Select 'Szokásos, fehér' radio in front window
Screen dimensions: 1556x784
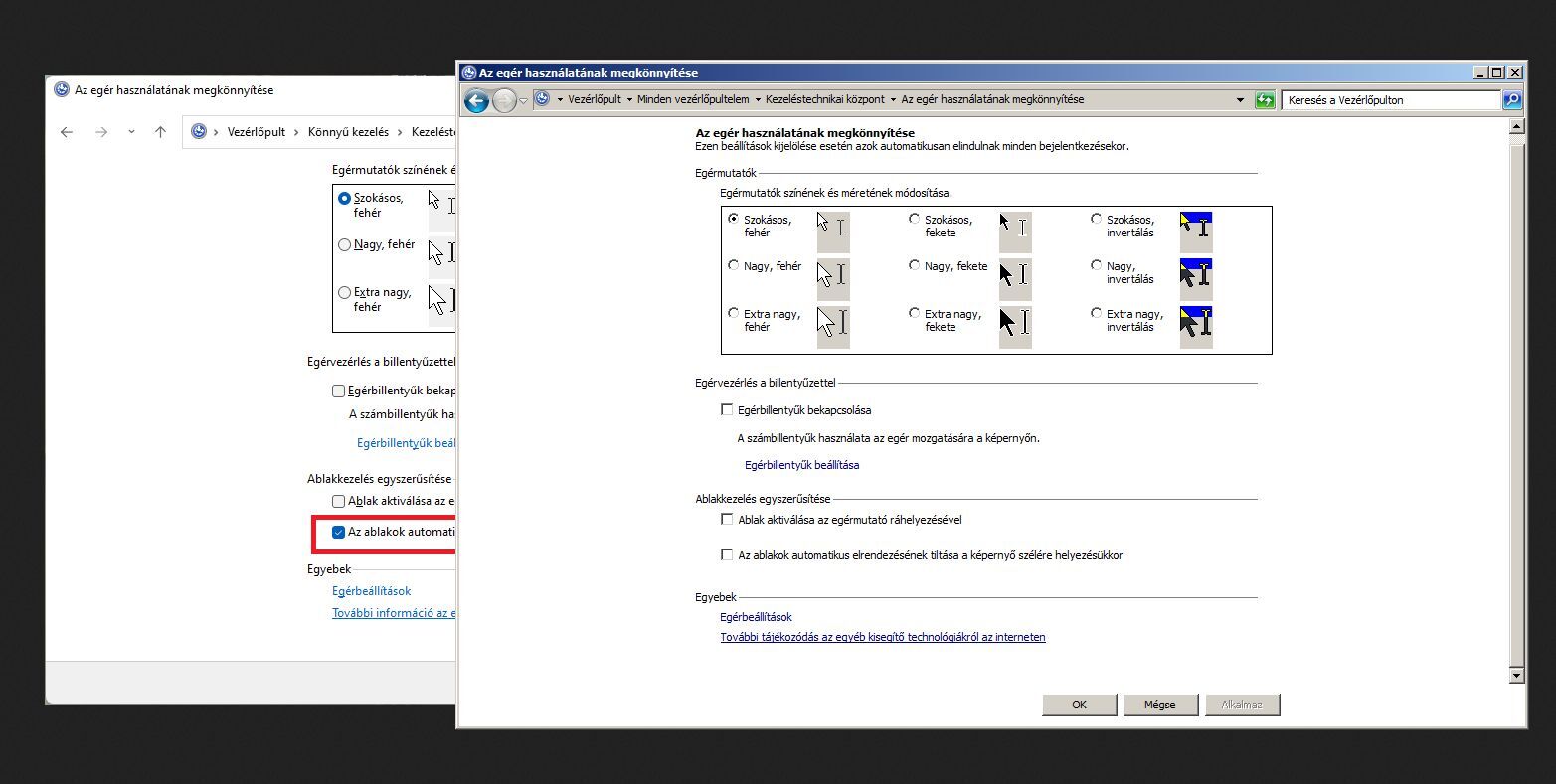coord(734,219)
